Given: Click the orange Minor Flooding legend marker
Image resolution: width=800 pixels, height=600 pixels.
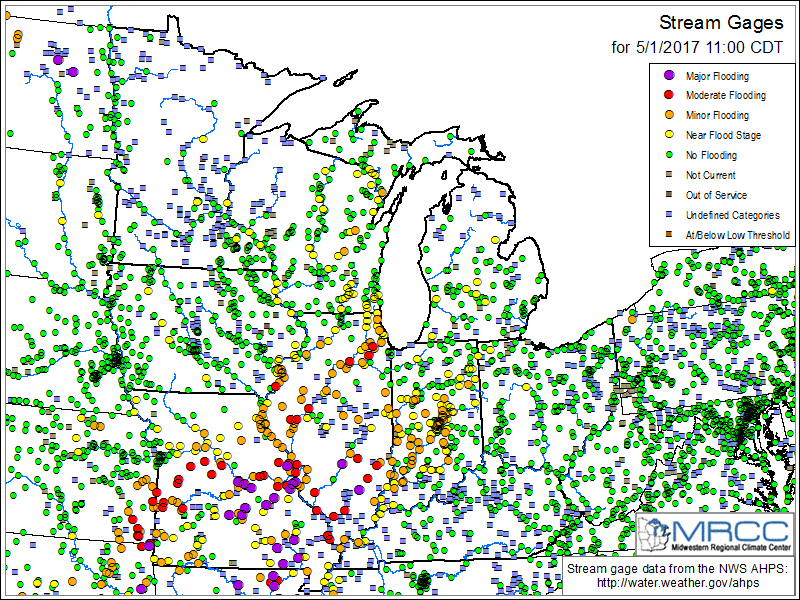Looking at the screenshot, I should (x=669, y=115).
